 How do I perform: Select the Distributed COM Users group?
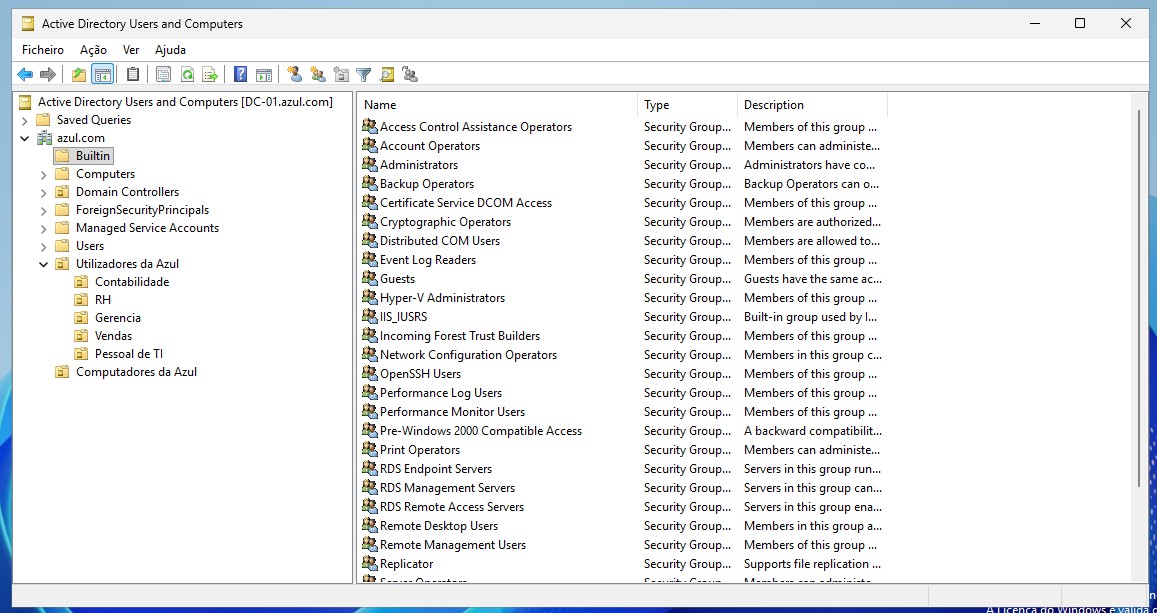click(440, 240)
